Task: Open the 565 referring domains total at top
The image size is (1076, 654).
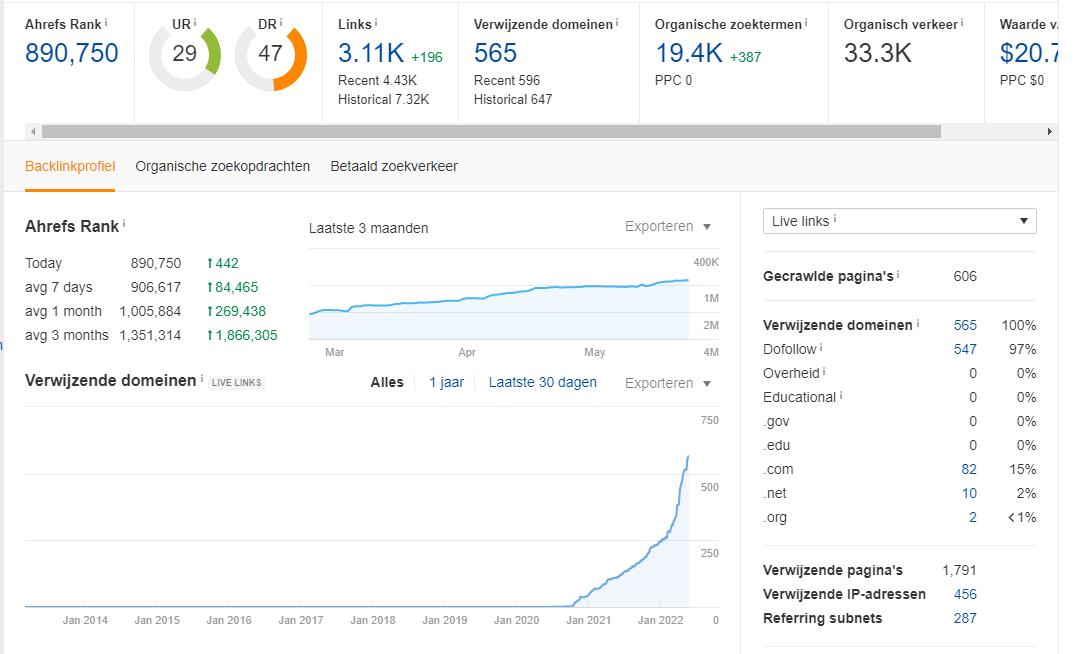Action: [495, 53]
